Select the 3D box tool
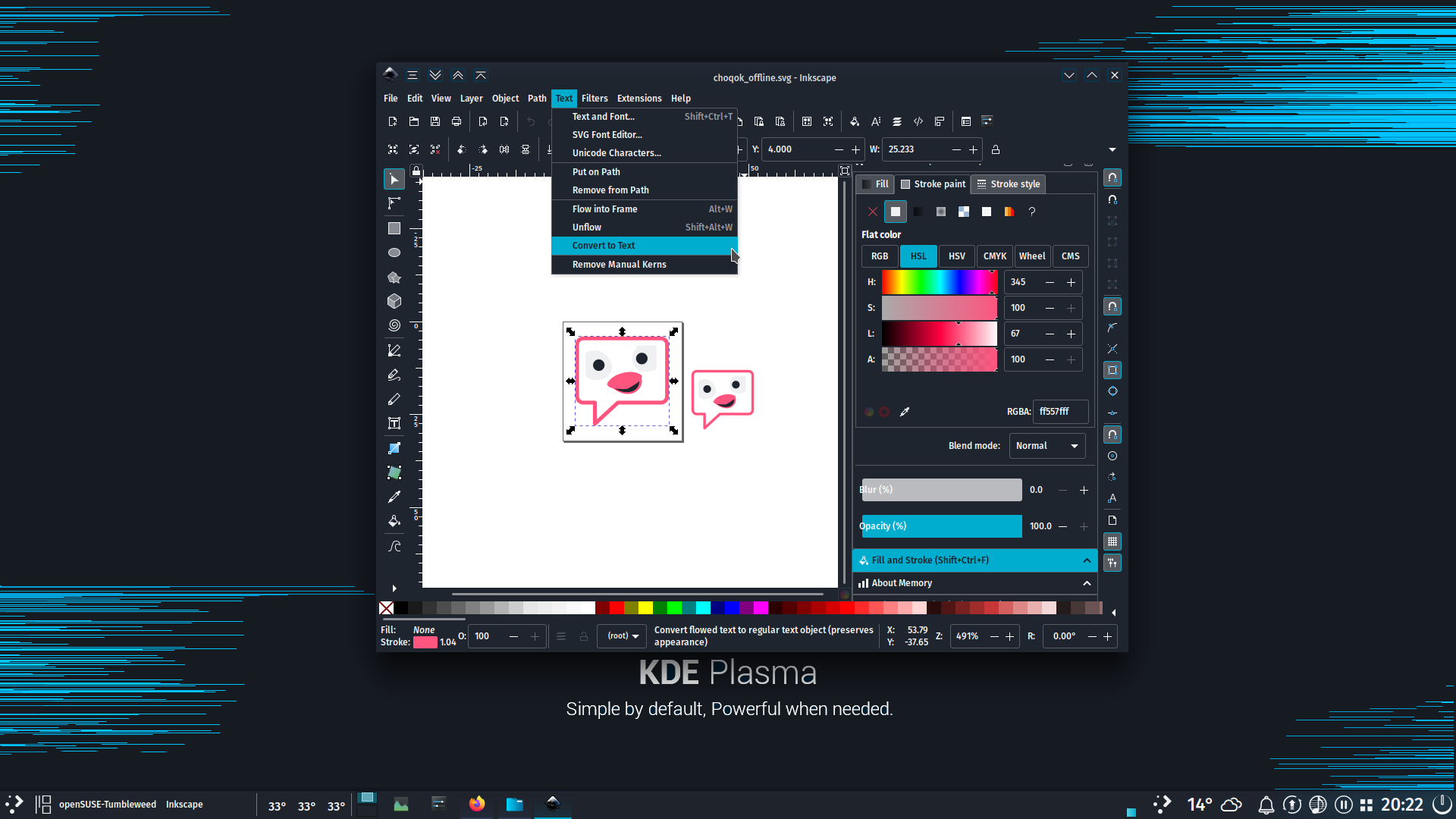 [394, 301]
